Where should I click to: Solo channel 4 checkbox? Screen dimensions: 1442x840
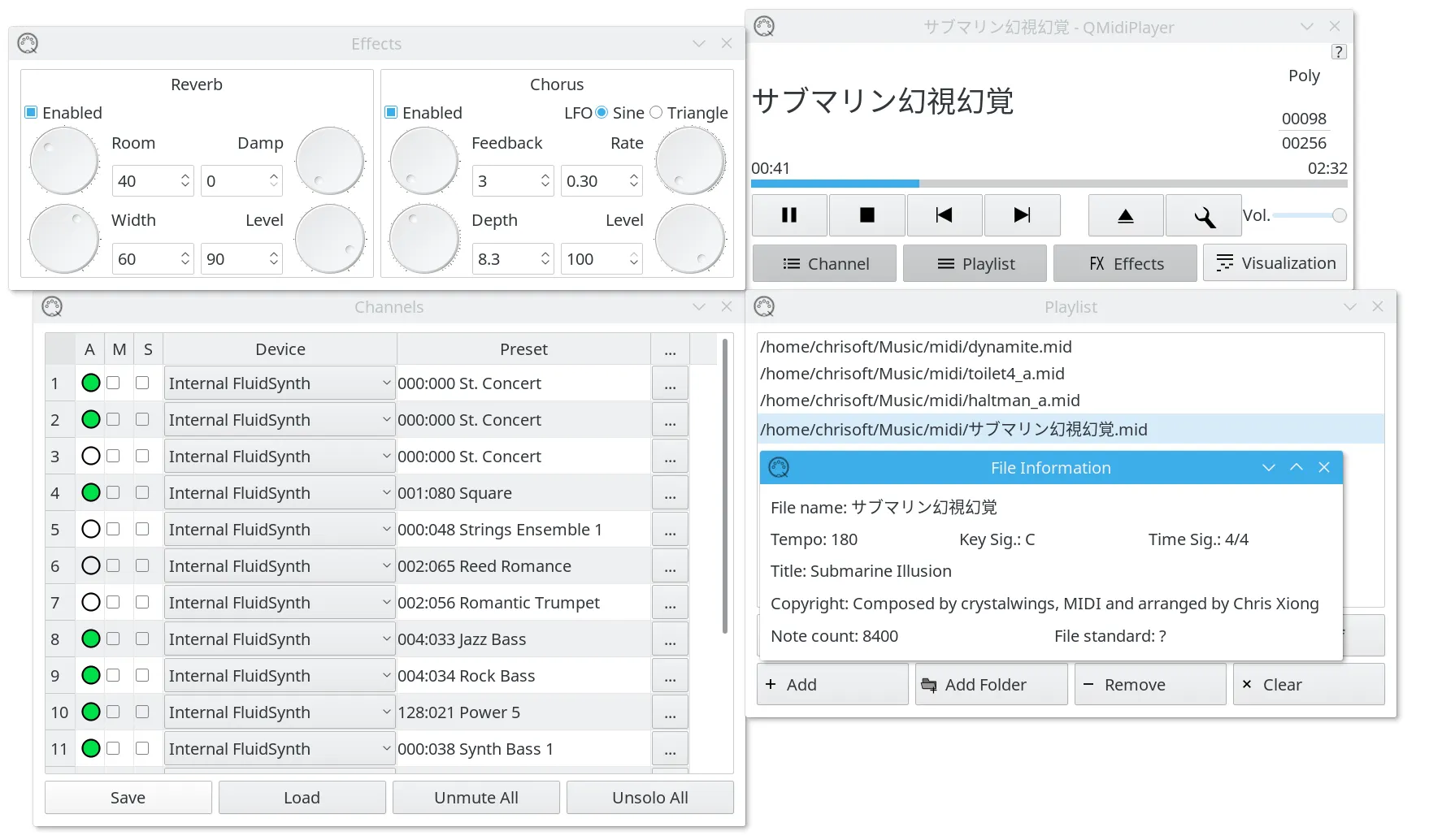click(x=142, y=492)
